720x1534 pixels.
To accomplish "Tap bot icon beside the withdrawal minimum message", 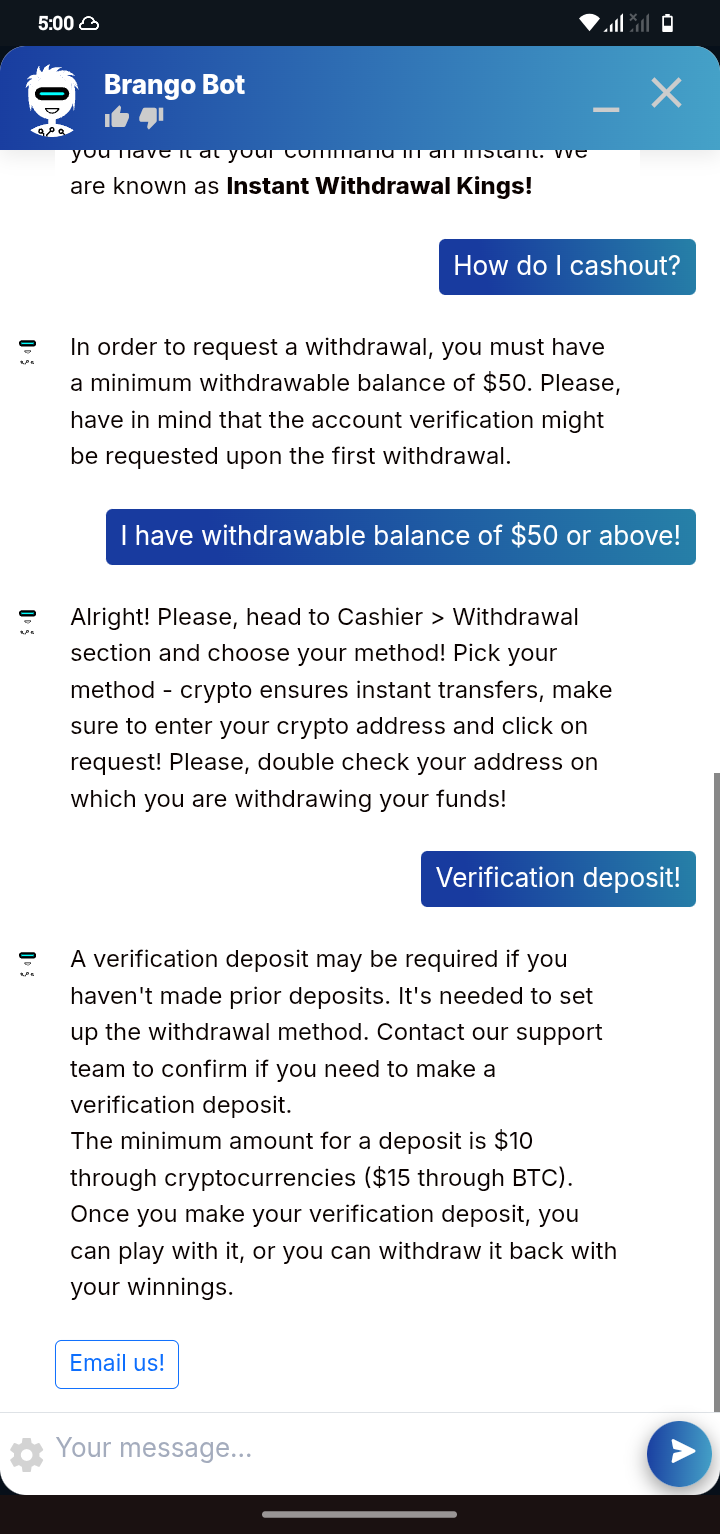I will tap(27, 353).
